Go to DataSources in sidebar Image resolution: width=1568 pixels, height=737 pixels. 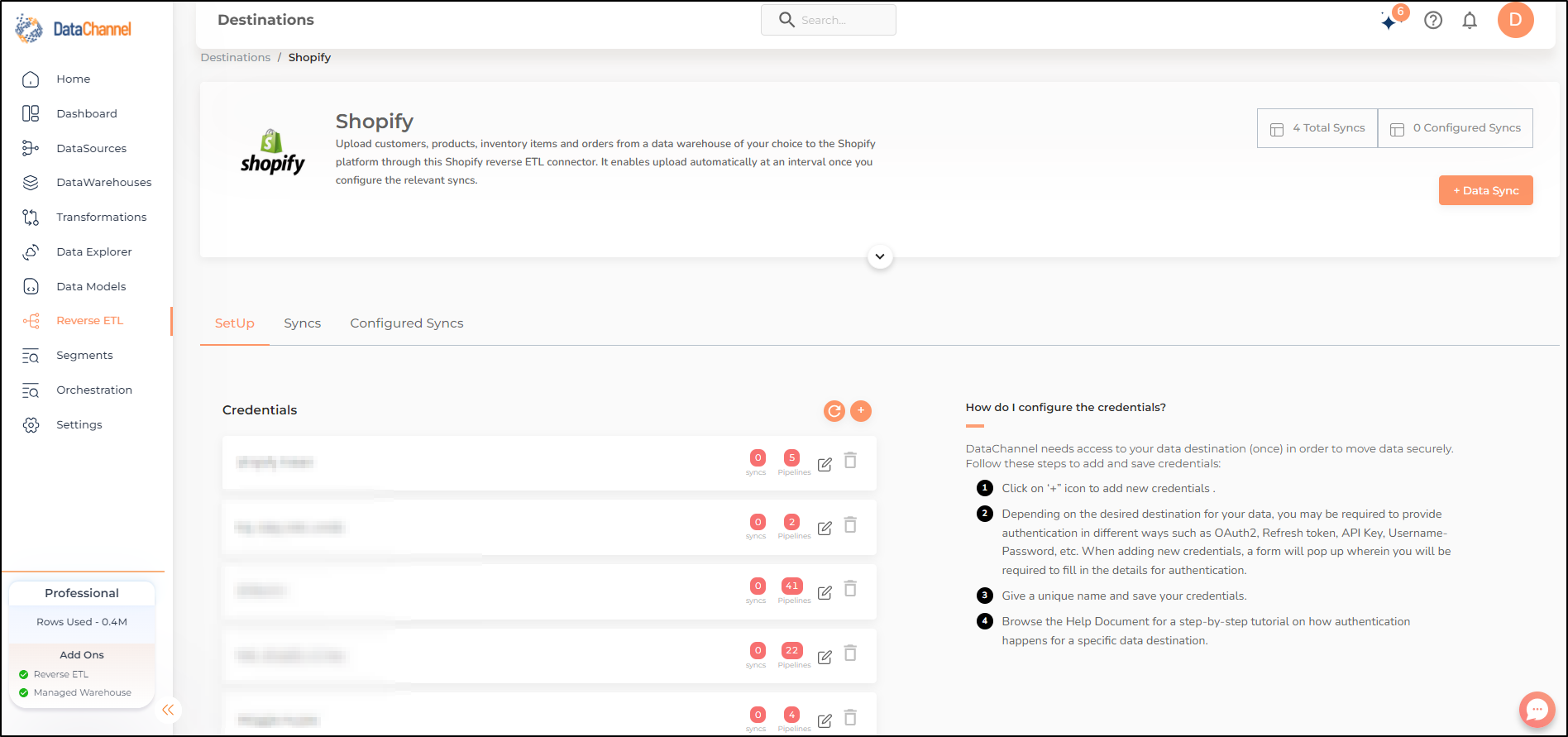91,149
